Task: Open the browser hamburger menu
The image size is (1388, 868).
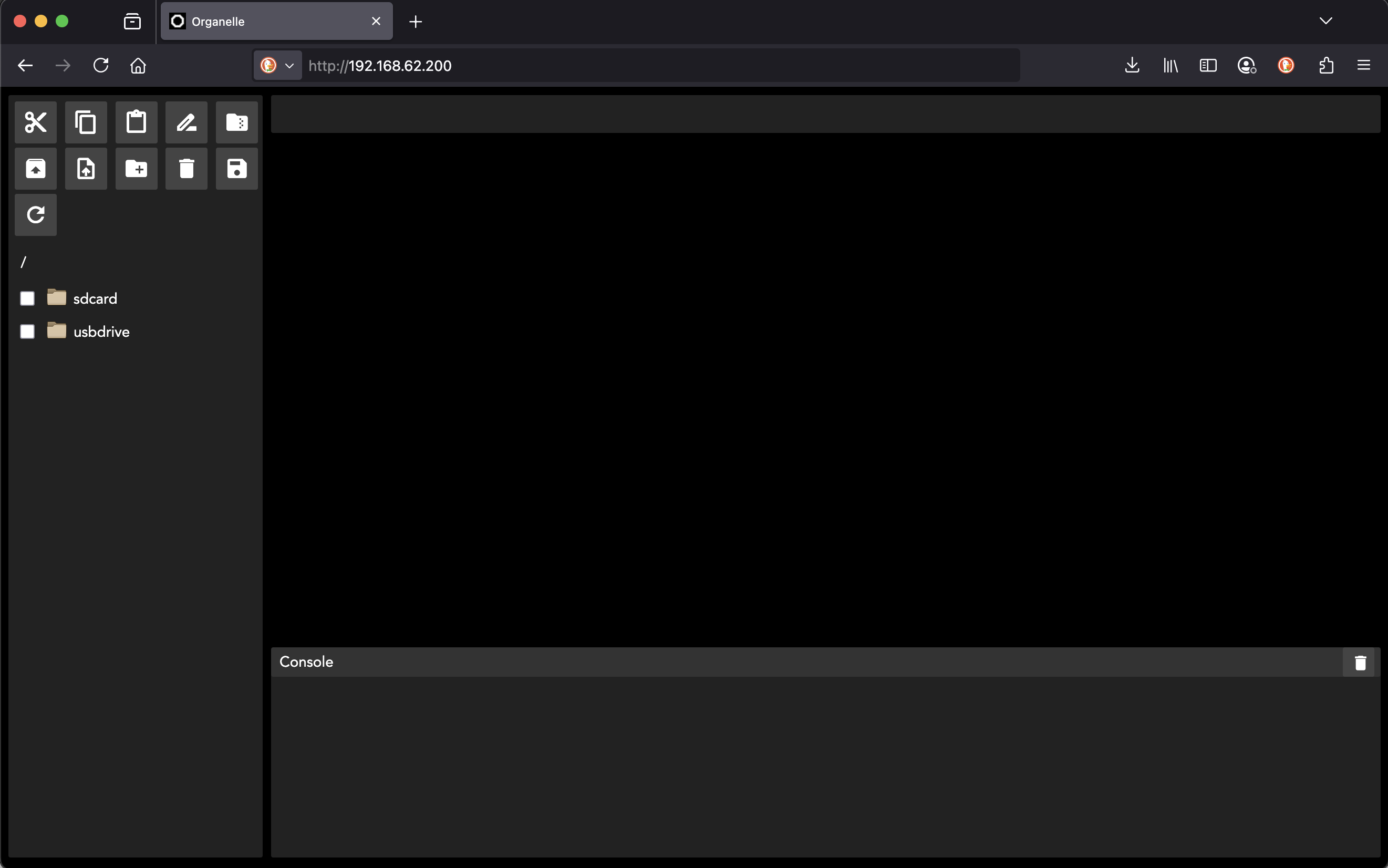Action: 1364,66
